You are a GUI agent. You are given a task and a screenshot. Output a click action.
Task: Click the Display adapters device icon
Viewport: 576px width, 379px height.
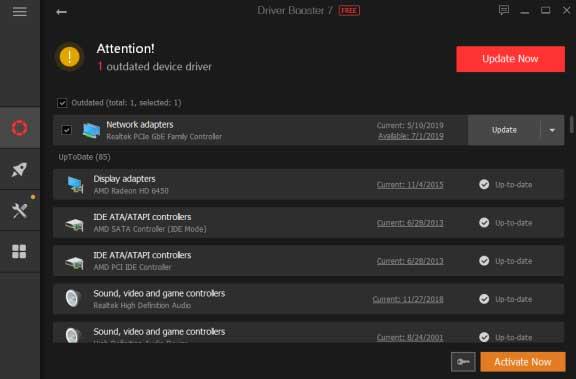coord(76,185)
